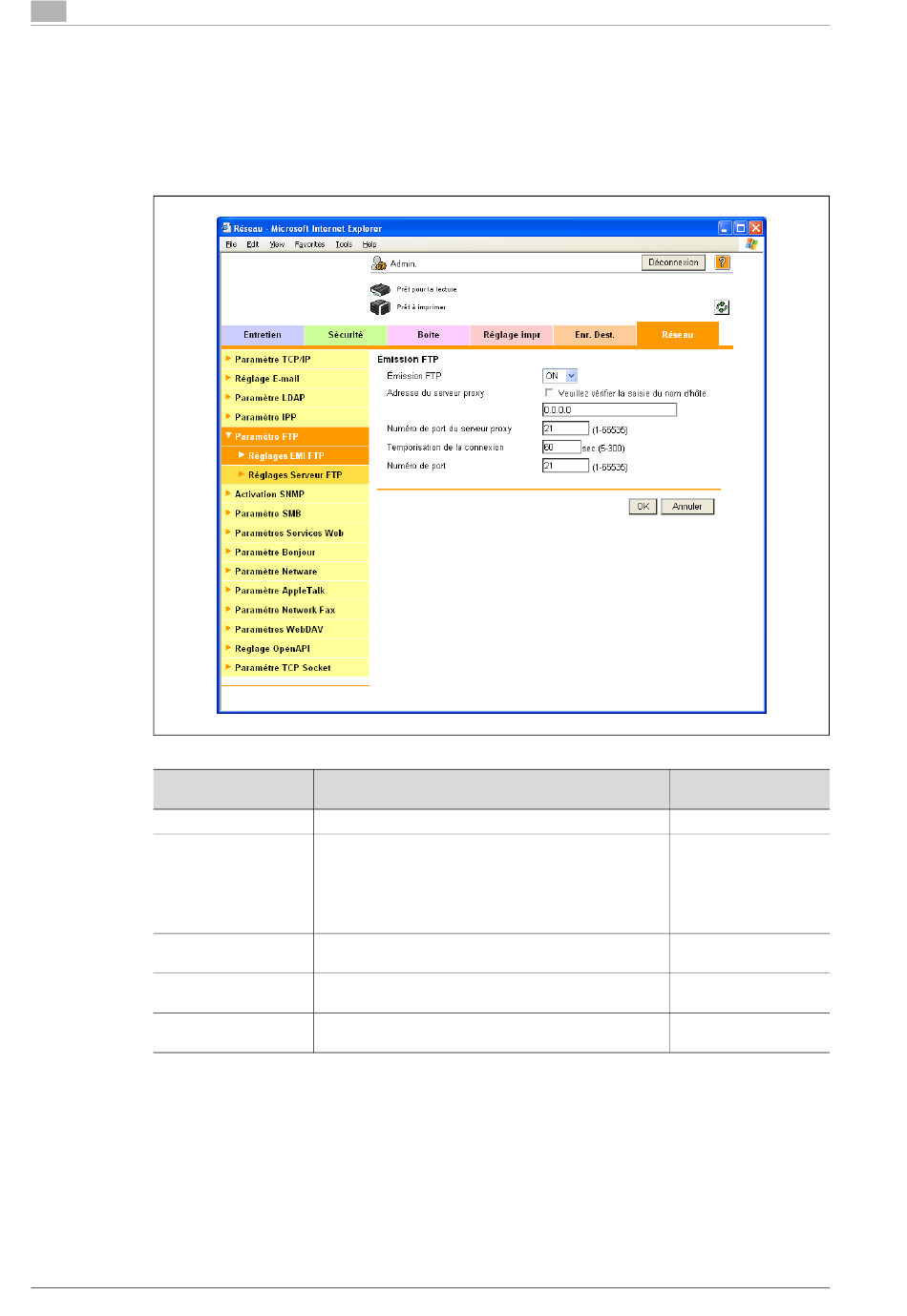Open Réglages EMI FTP sub-item
907x1316 pixels.
[295, 456]
